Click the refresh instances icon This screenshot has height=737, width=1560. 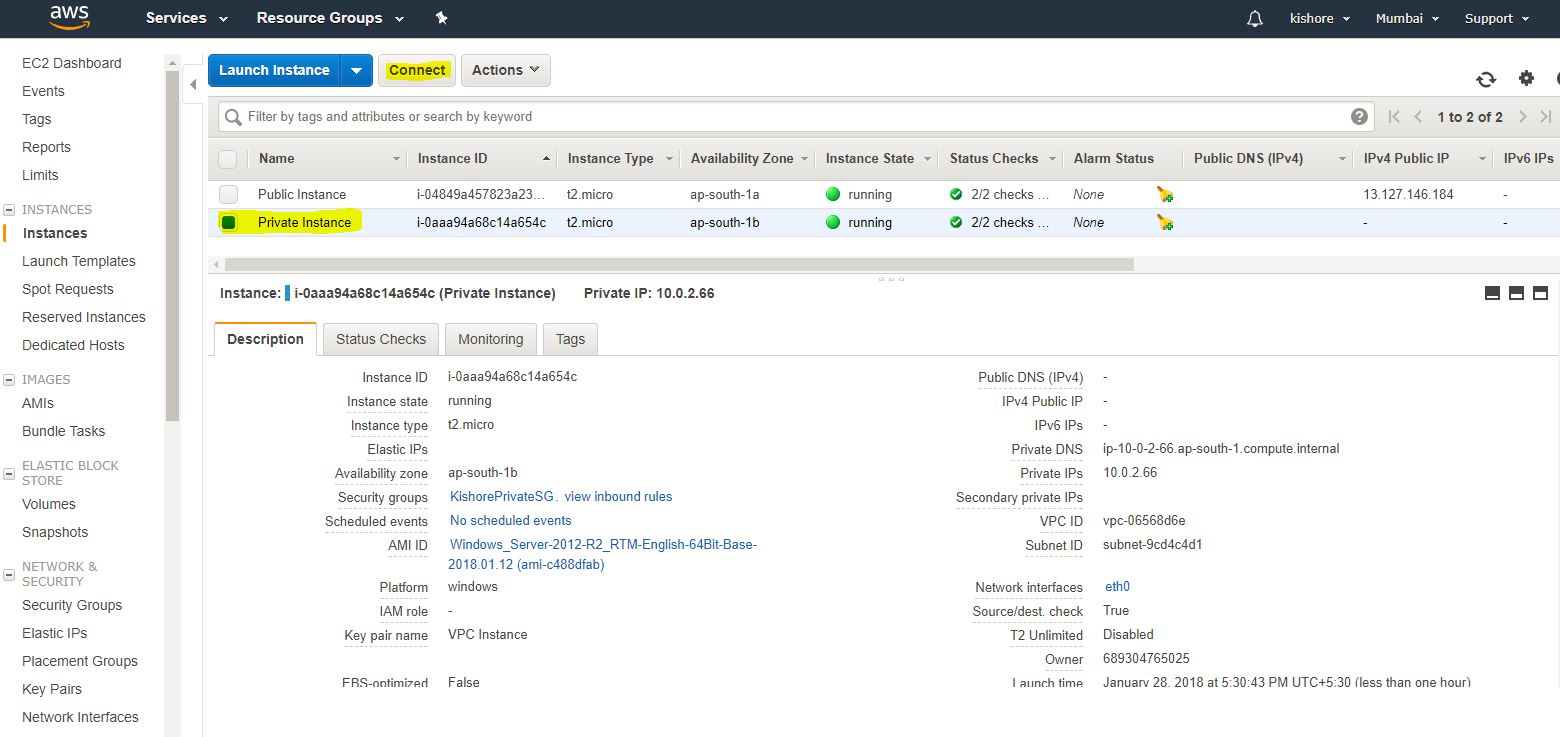[1486, 79]
